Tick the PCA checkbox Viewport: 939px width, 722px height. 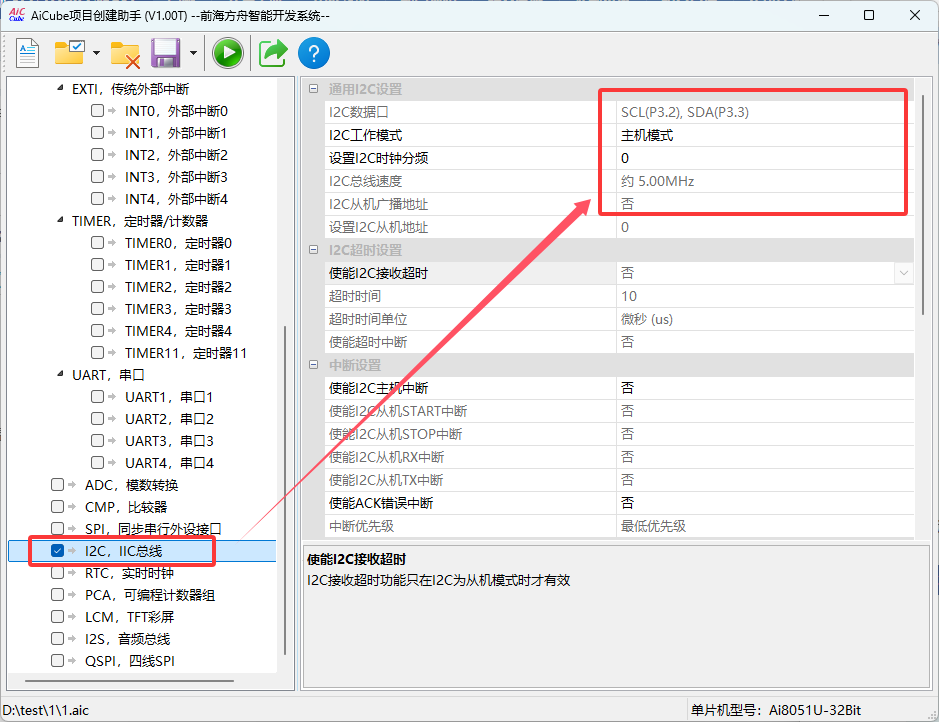[x=57, y=594]
